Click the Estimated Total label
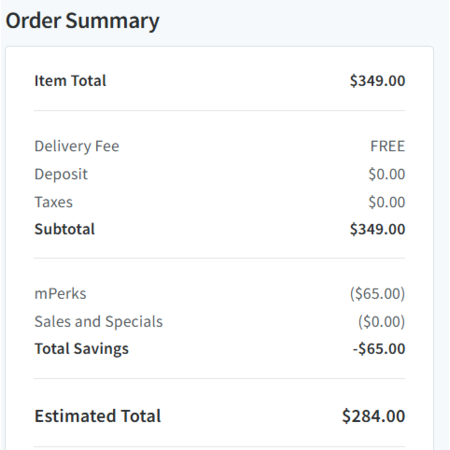This screenshot has width=450, height=450. 98,416
